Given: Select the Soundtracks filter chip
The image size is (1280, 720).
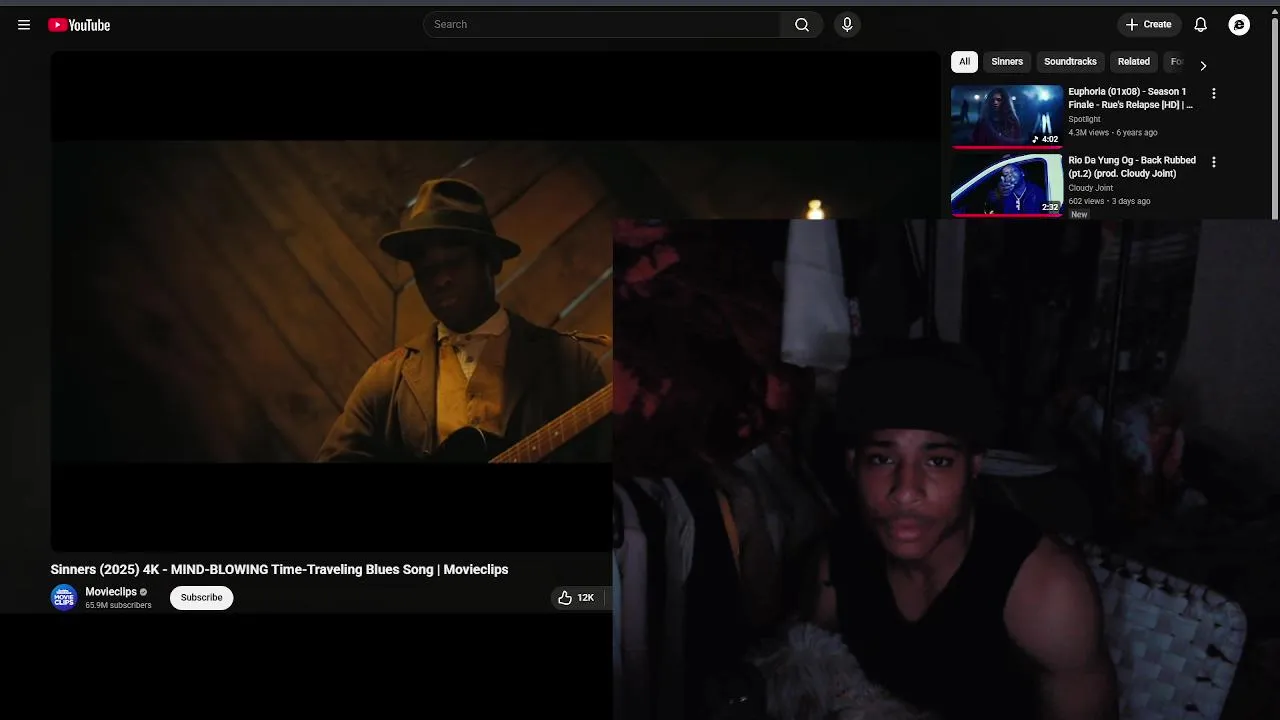Looking at the screenshot, I should (1070, 61).
